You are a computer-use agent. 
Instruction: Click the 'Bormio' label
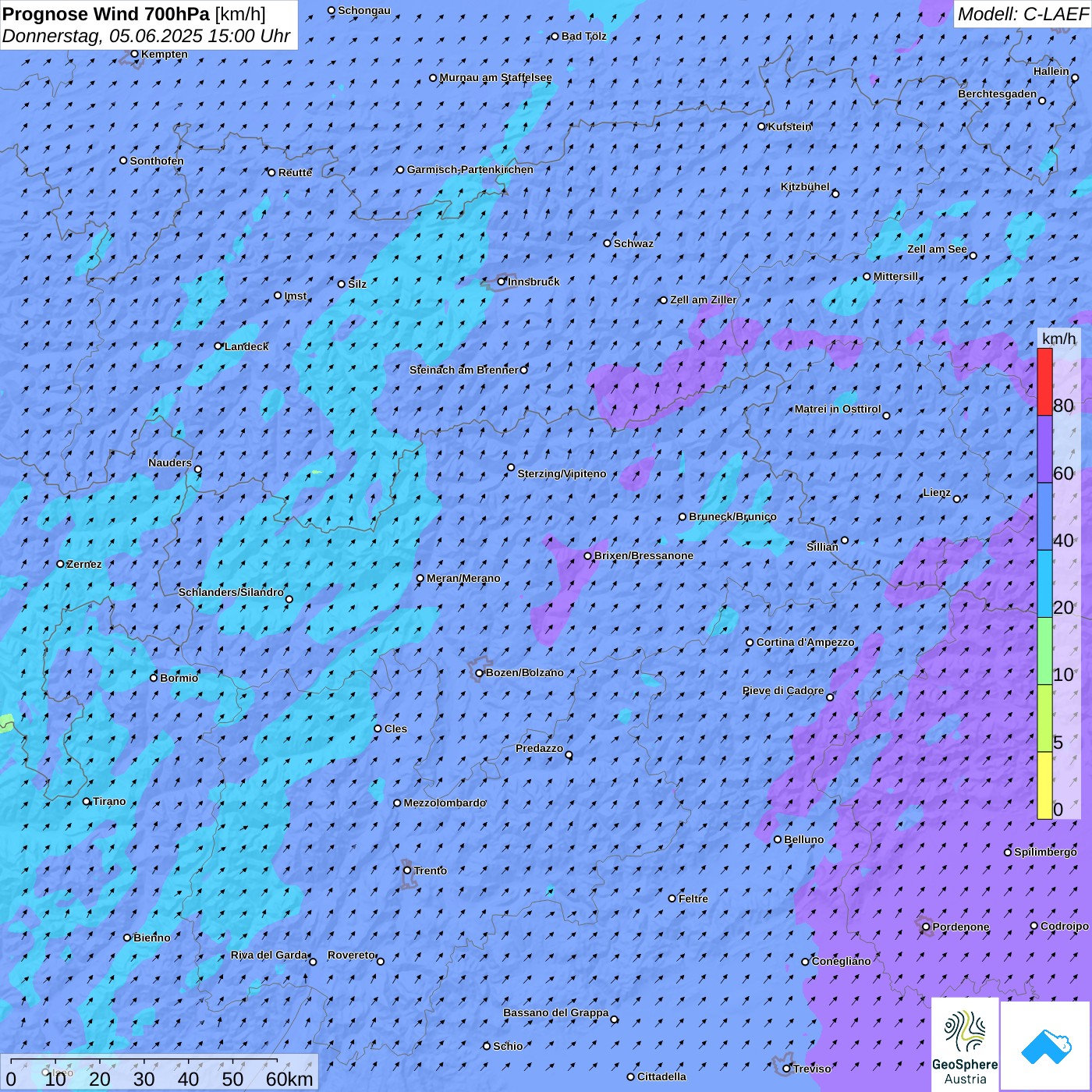[x=179, y=678]
